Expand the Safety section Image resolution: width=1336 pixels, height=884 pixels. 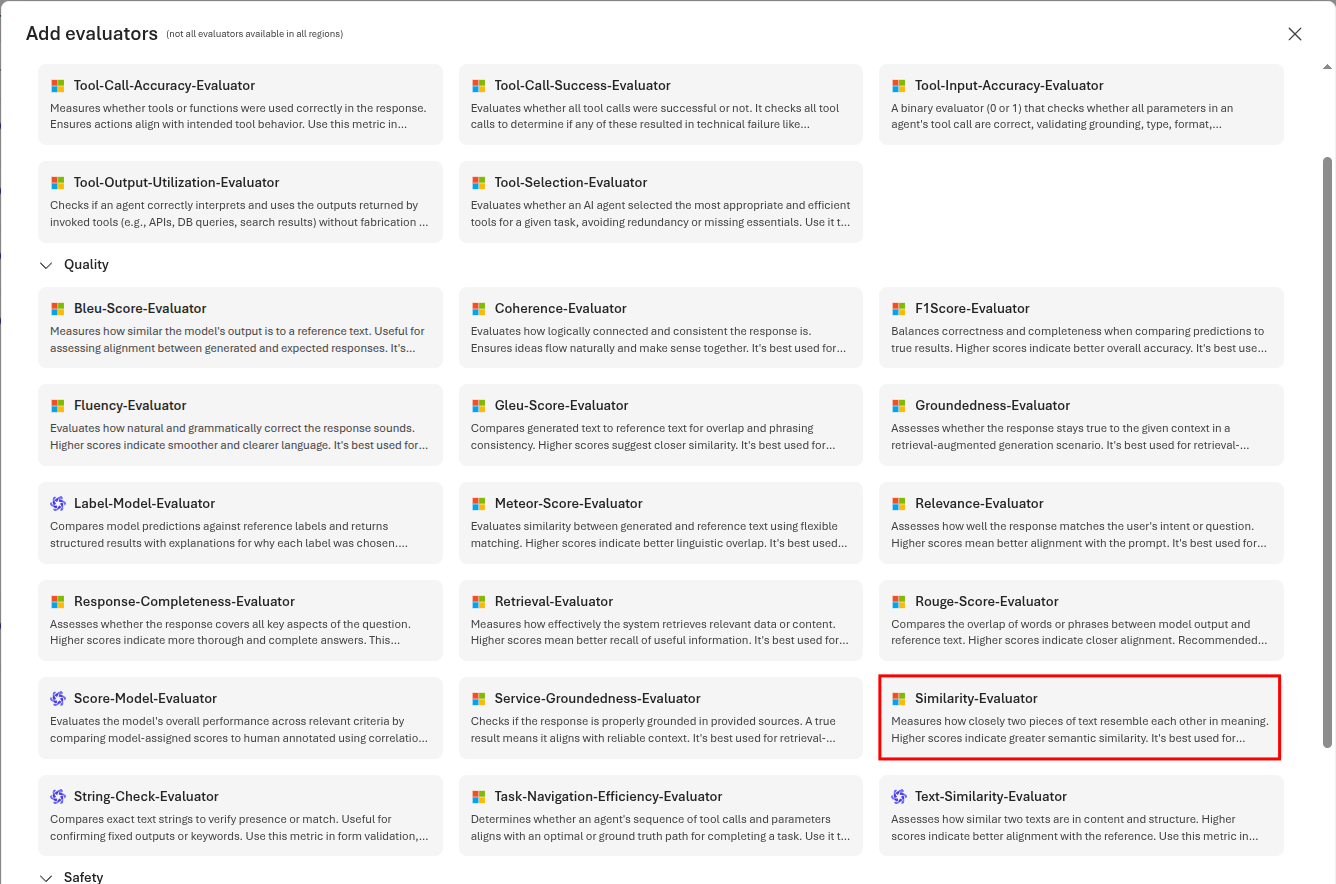tap(46, 877)
